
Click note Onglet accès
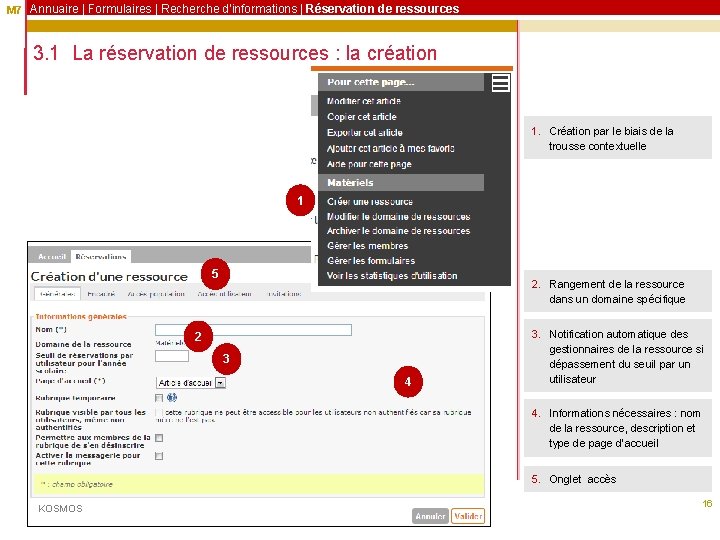[x=618, y=479]
